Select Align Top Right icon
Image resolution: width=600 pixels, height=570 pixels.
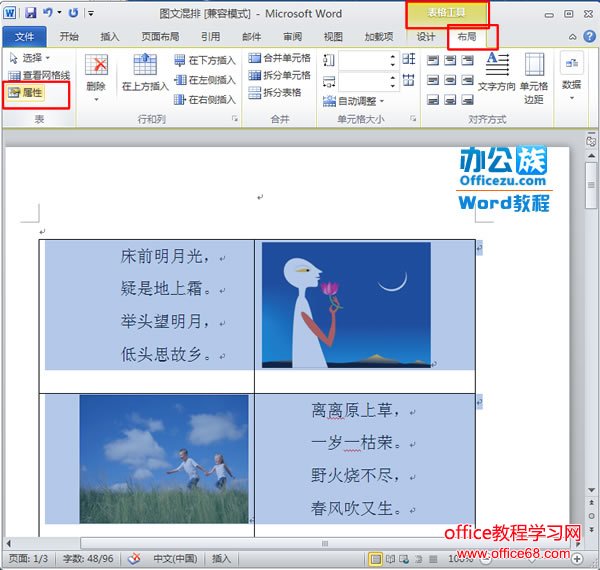pos(467,60)
